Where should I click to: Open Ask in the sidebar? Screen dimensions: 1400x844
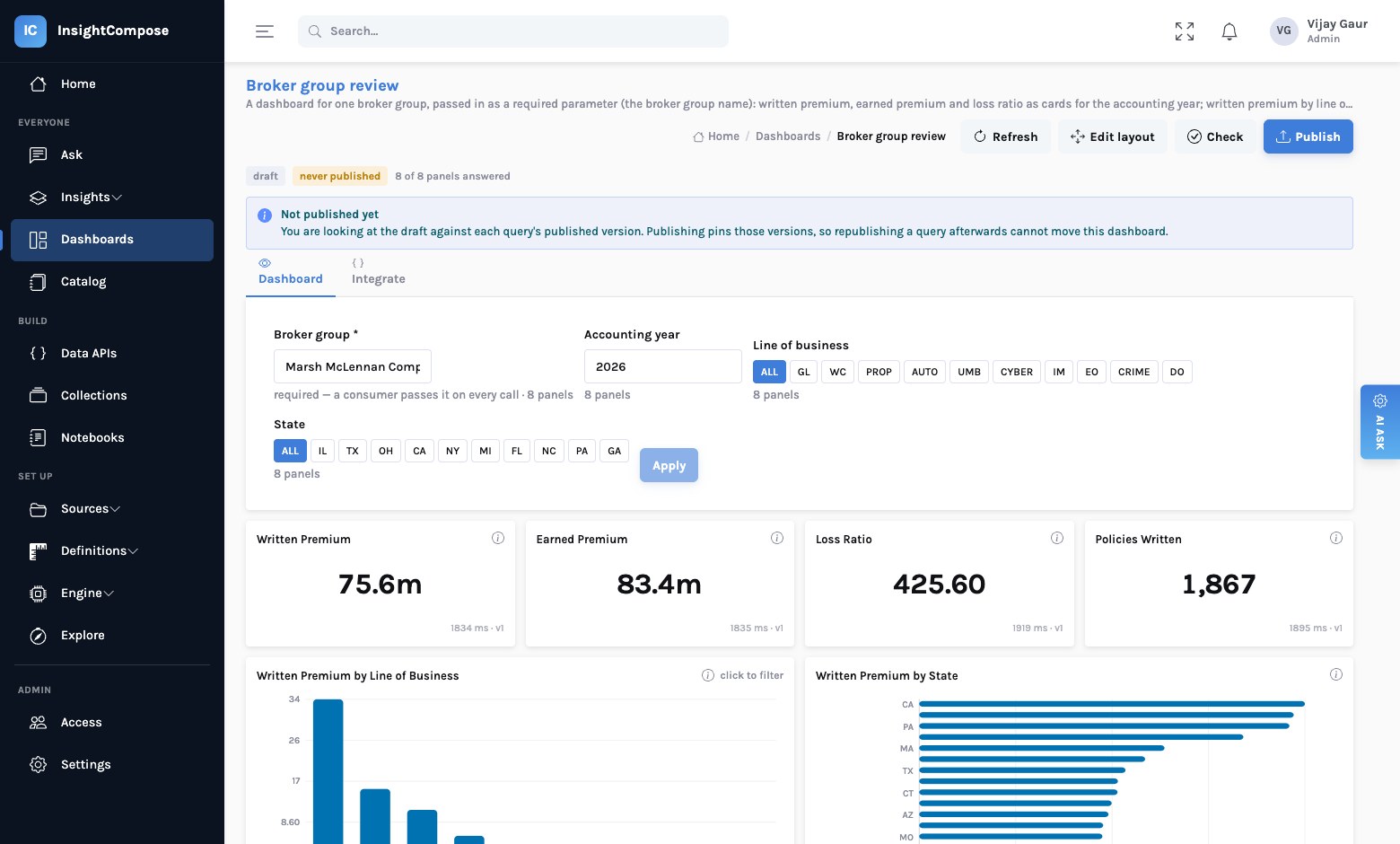pos(112,154)
